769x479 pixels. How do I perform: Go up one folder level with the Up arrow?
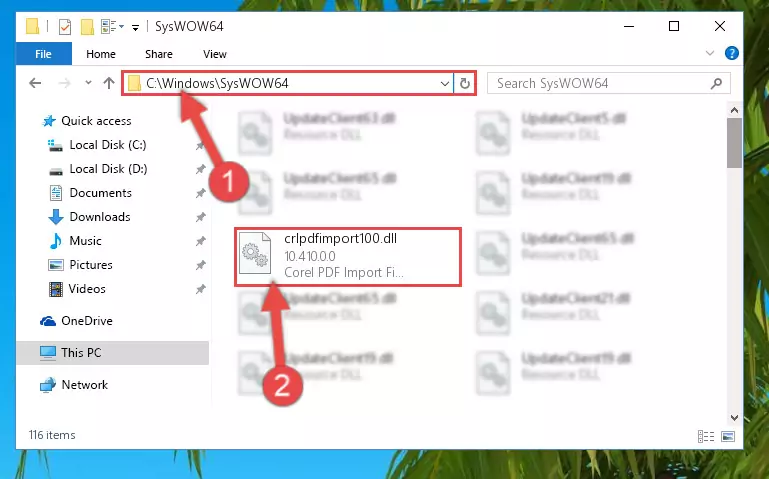click(109, 83)
